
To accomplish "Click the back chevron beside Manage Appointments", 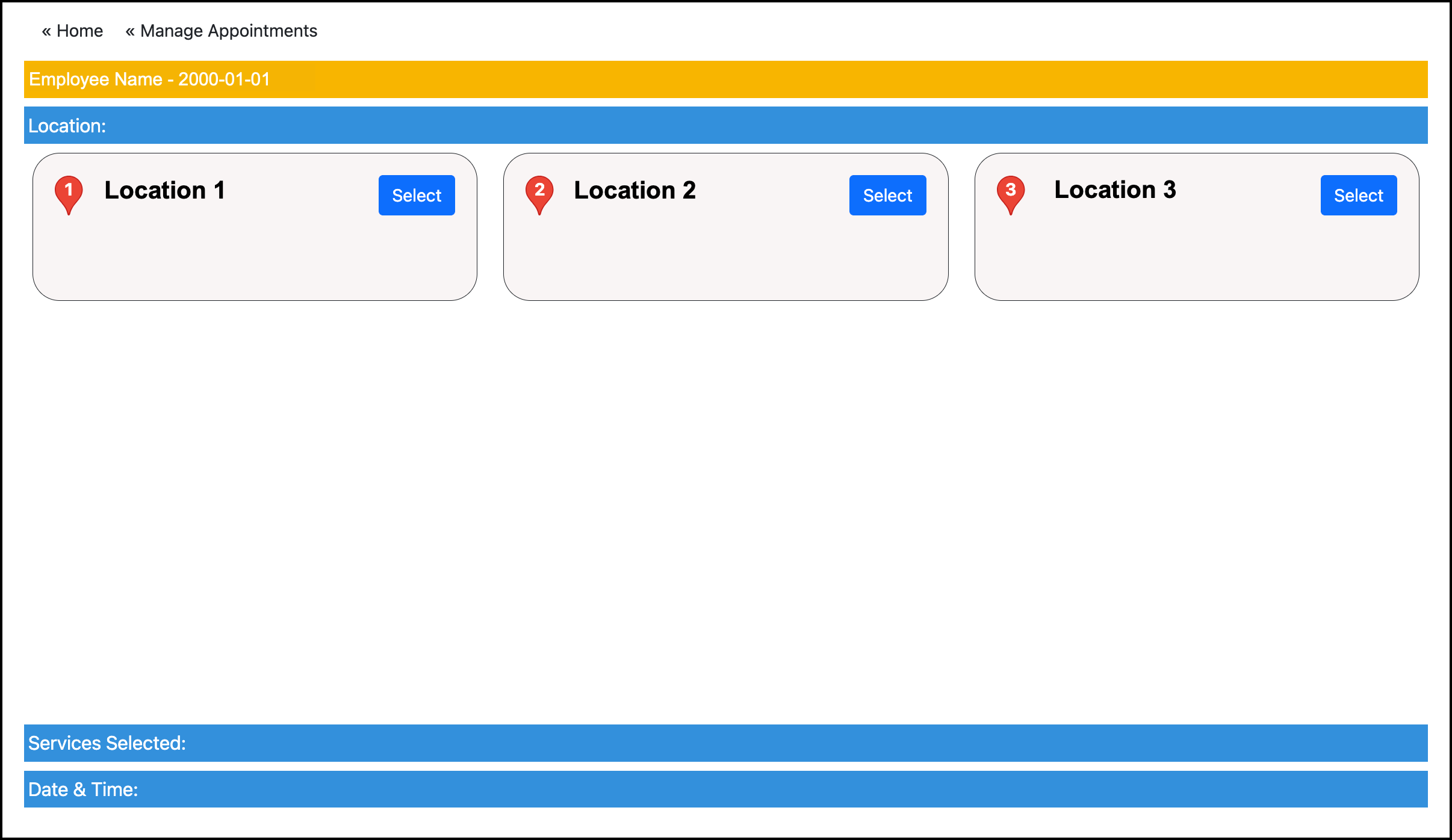I will (130, 31).
